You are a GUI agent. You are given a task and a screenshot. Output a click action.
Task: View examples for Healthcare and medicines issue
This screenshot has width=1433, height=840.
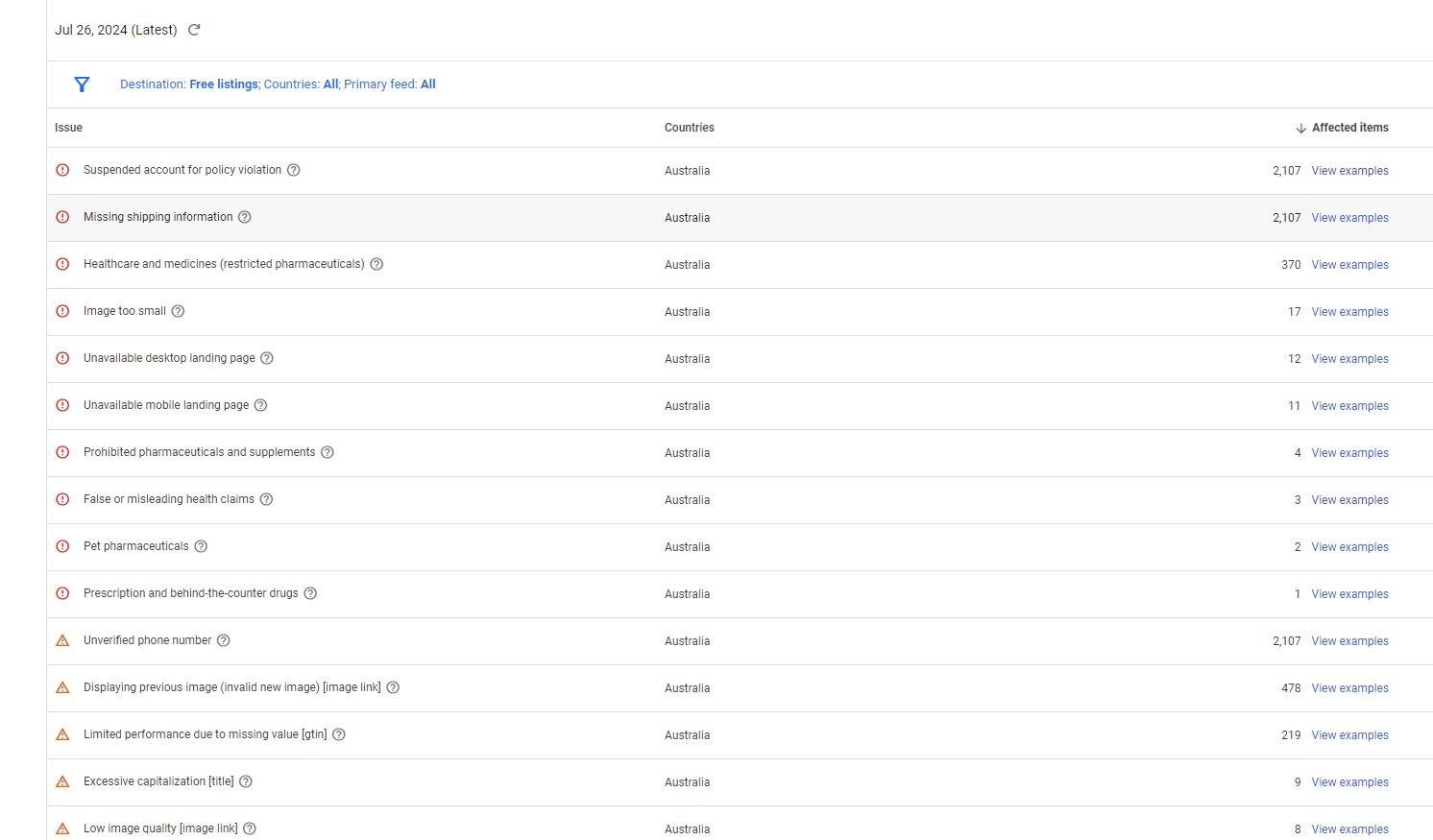point(1349,265)
